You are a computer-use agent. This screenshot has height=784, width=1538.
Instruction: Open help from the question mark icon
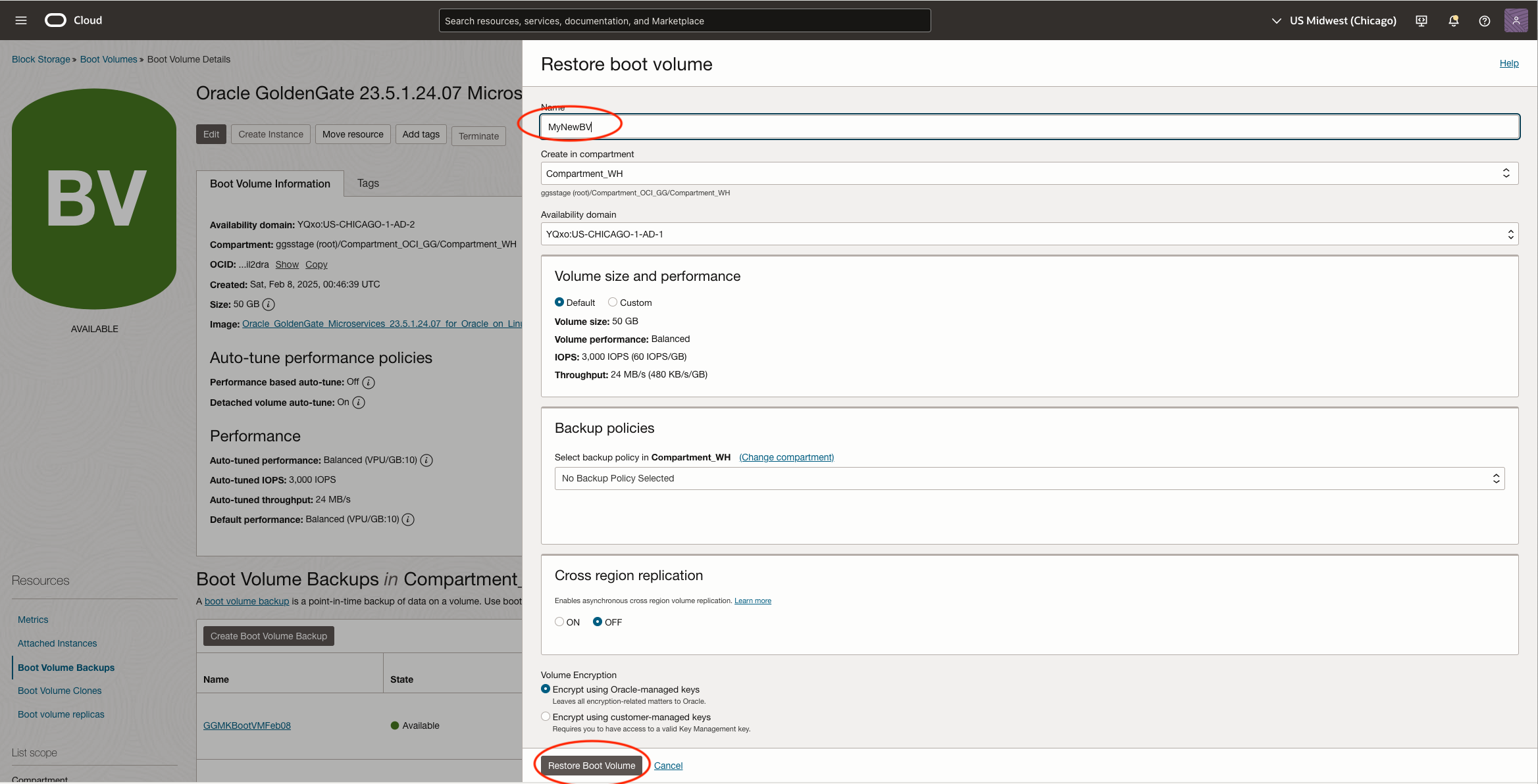(x=1485, y=20)
